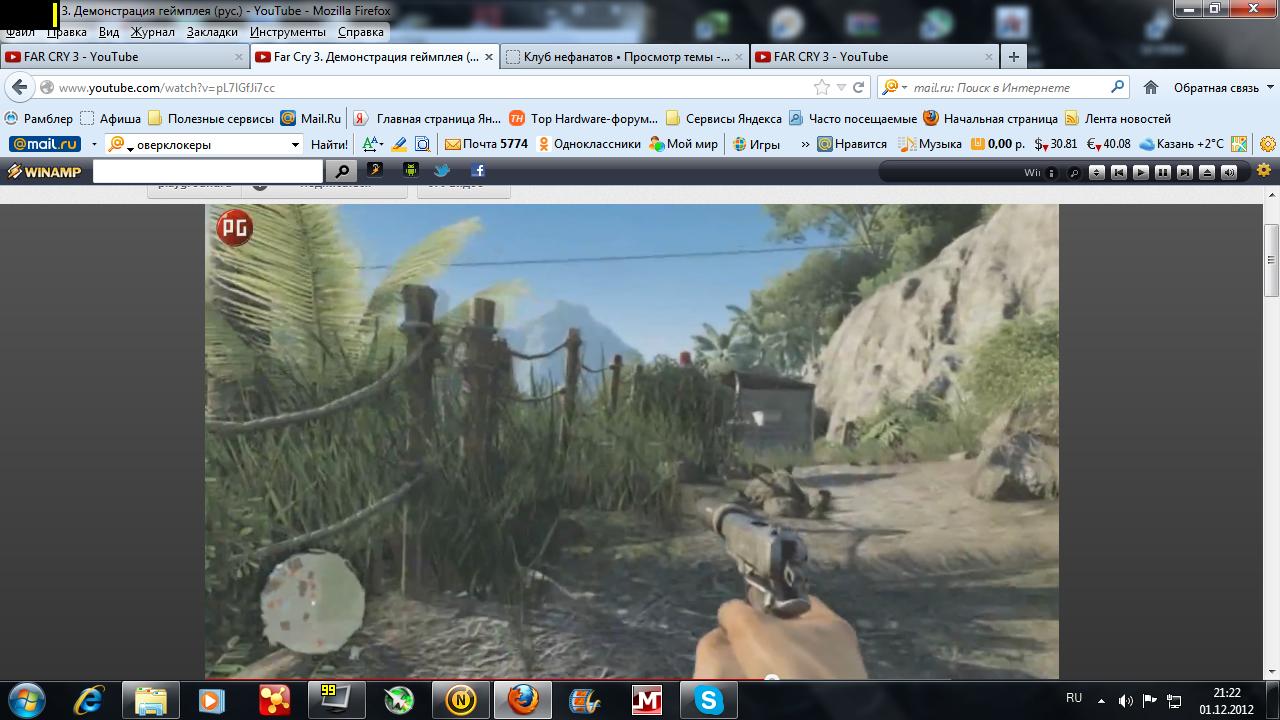Click the highlighter icon in Mail.ru toolbar
Screen dimensions: 1280x720
pyautogui.click(x=399, y=144)
